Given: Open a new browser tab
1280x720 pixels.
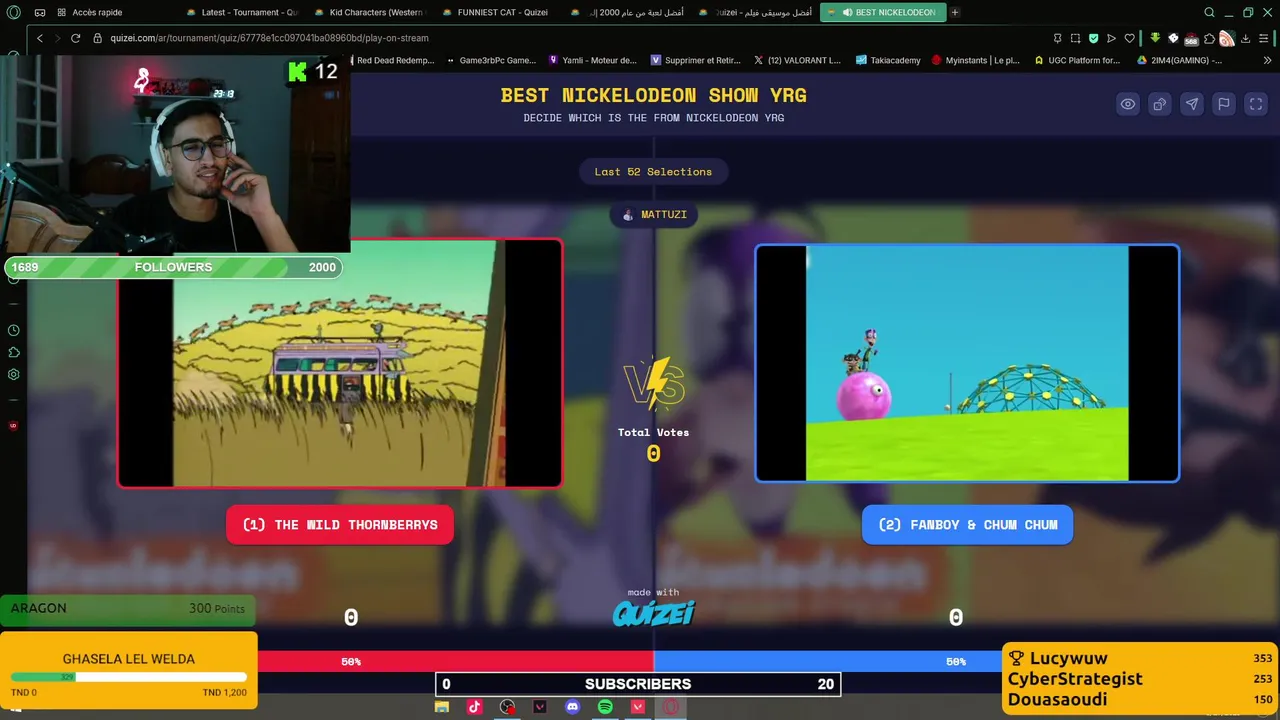Looking at the screenshot, I should pyautogui.click(x=955, y=12).
